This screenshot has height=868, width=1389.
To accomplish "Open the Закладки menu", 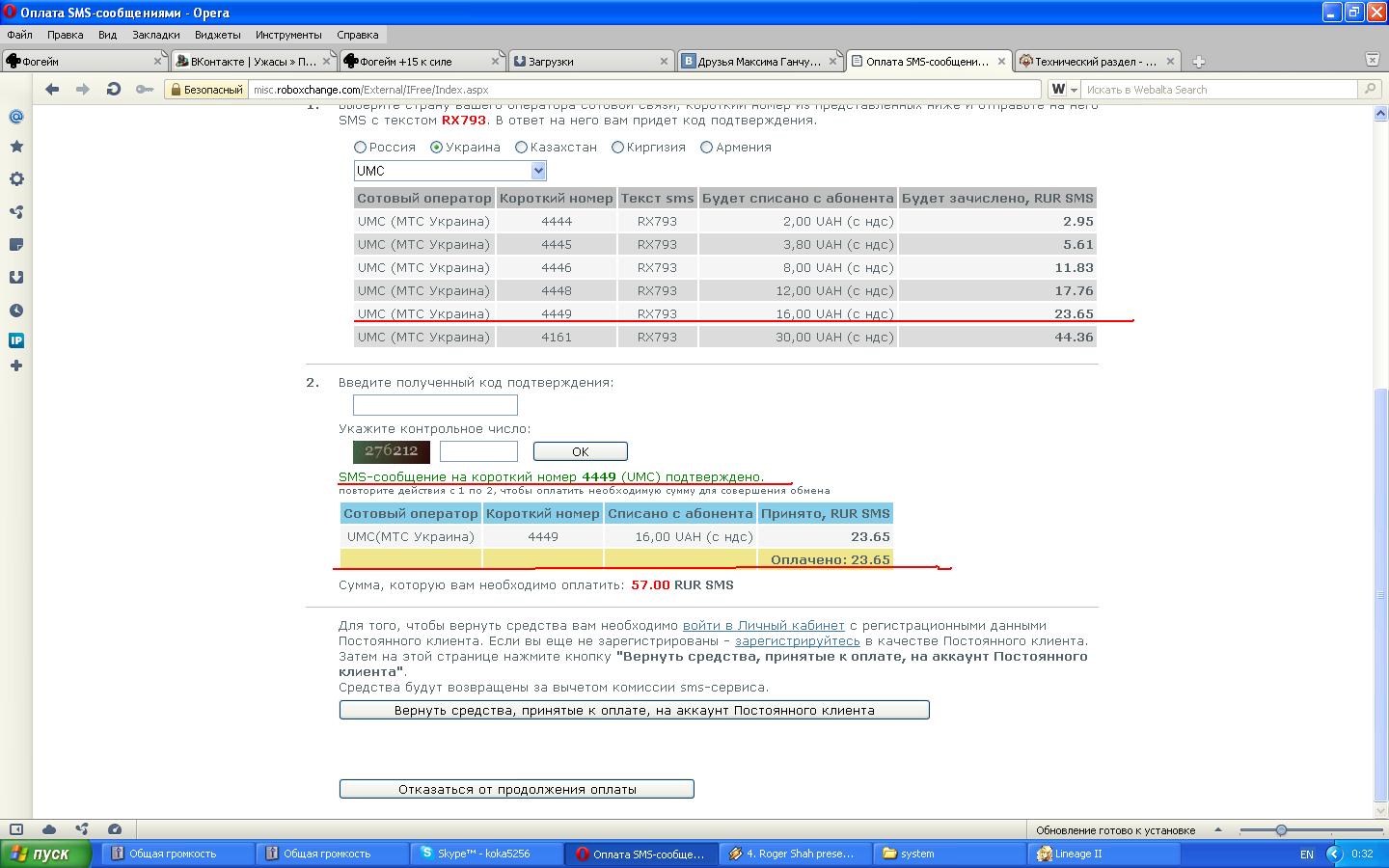I will point(156,35).
